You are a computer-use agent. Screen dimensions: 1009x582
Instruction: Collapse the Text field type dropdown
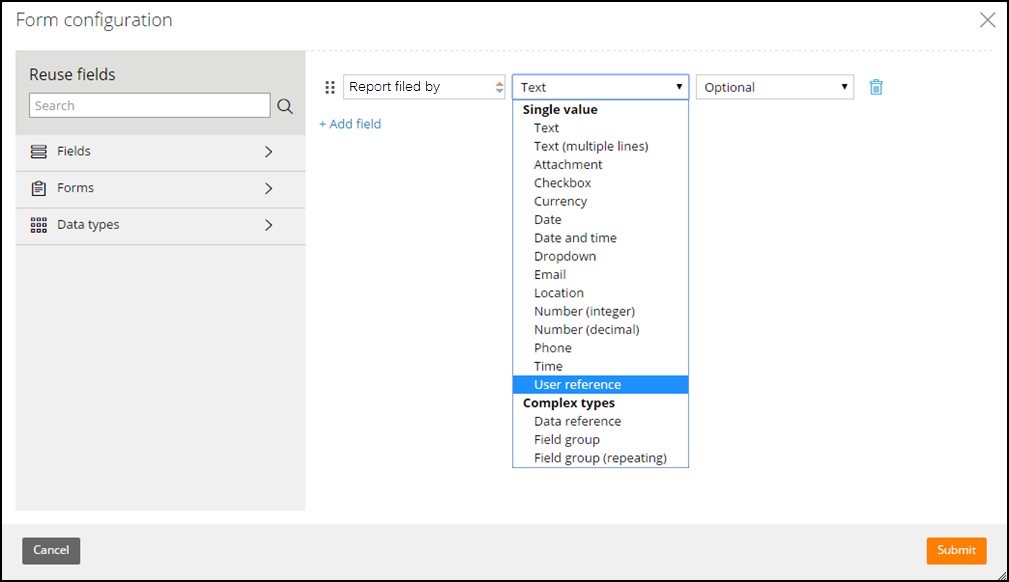tap(600, 87)
